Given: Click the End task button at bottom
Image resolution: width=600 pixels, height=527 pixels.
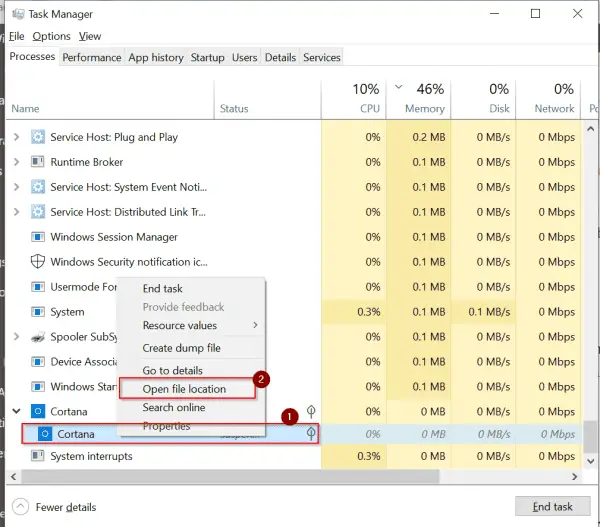Looking at the screenshot, I should [553, 506].
